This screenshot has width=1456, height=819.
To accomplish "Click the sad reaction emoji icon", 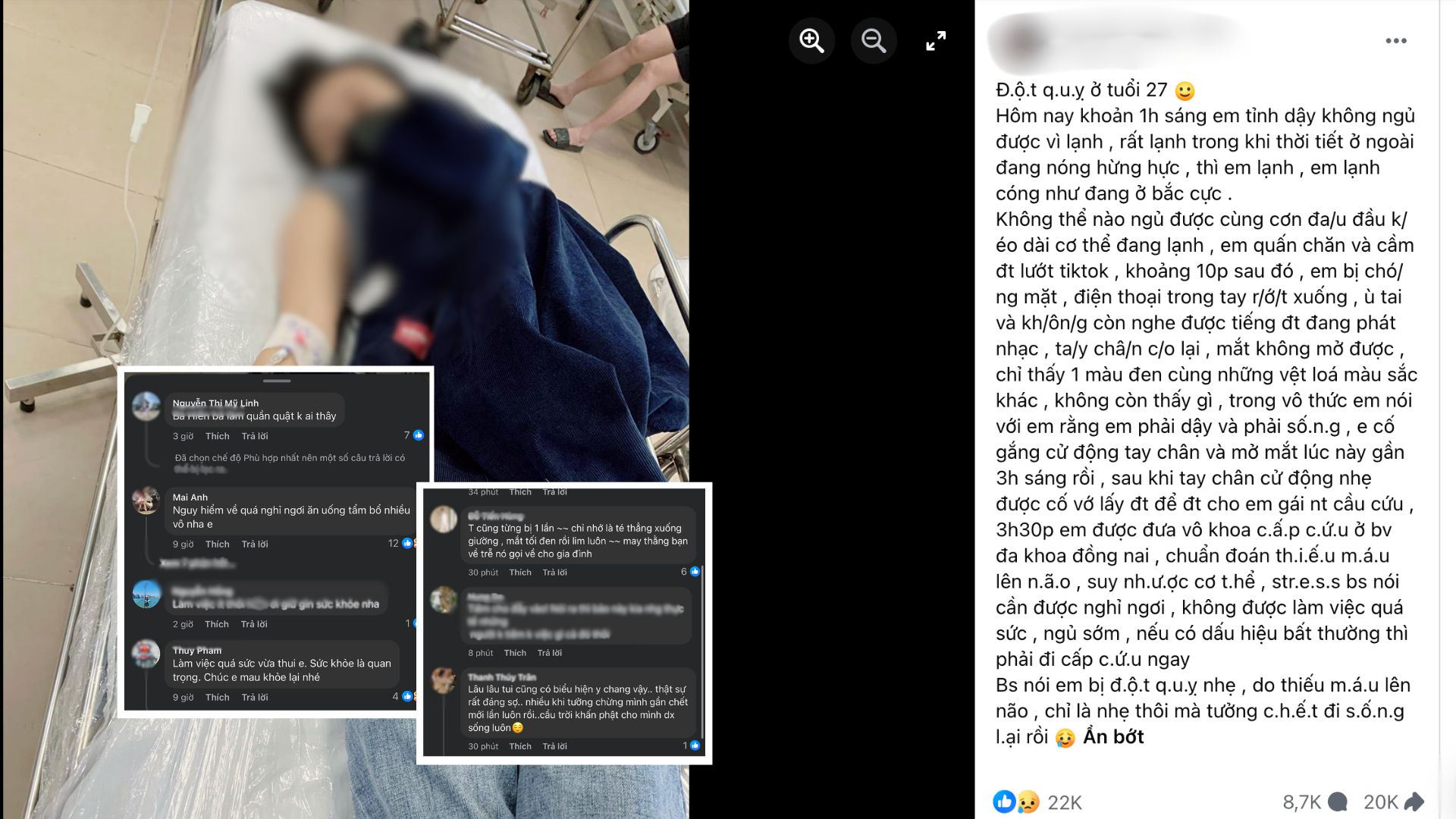I will 1027,802.
